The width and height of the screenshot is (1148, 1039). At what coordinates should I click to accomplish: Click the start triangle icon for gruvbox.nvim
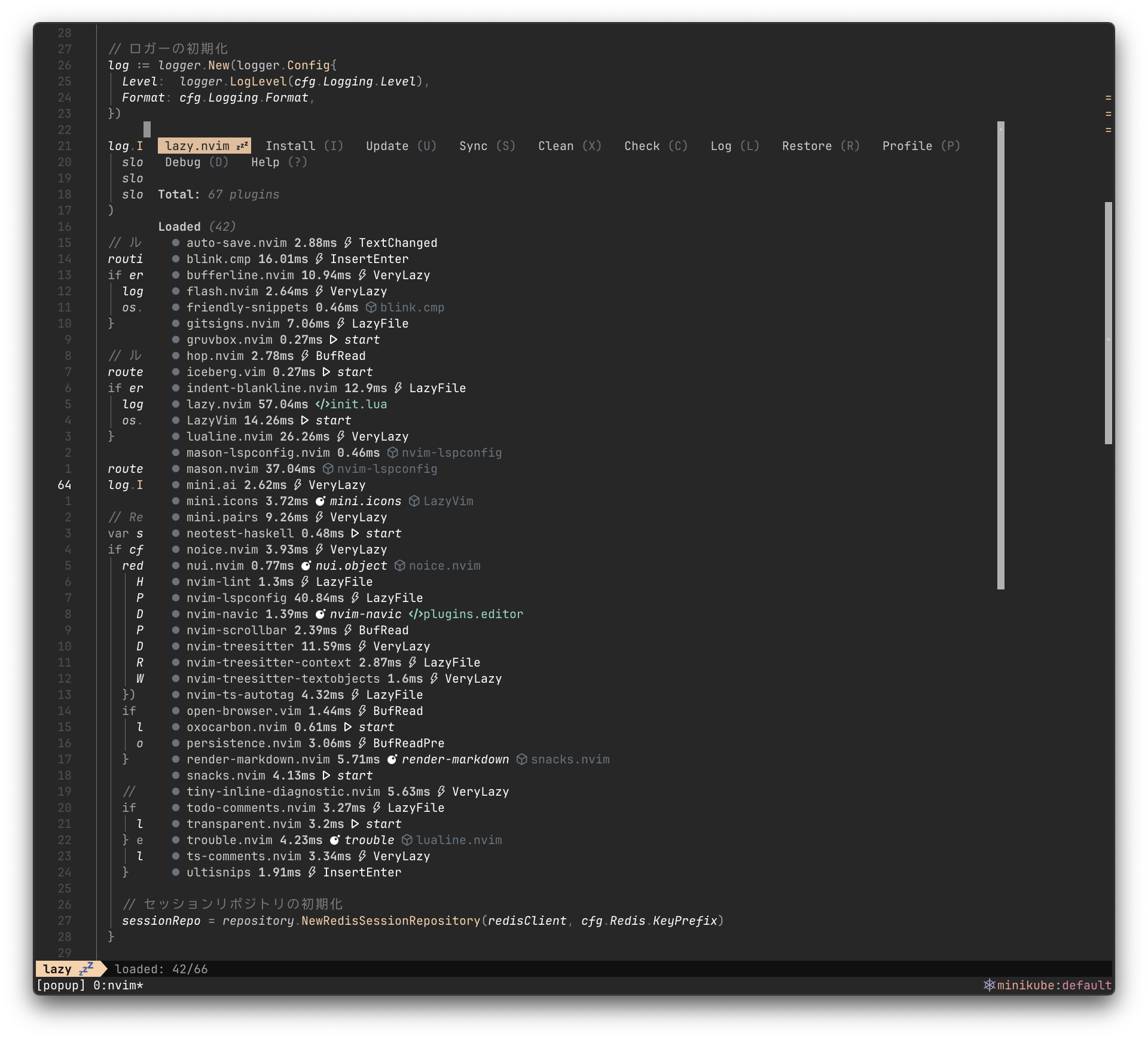[334, 340]
